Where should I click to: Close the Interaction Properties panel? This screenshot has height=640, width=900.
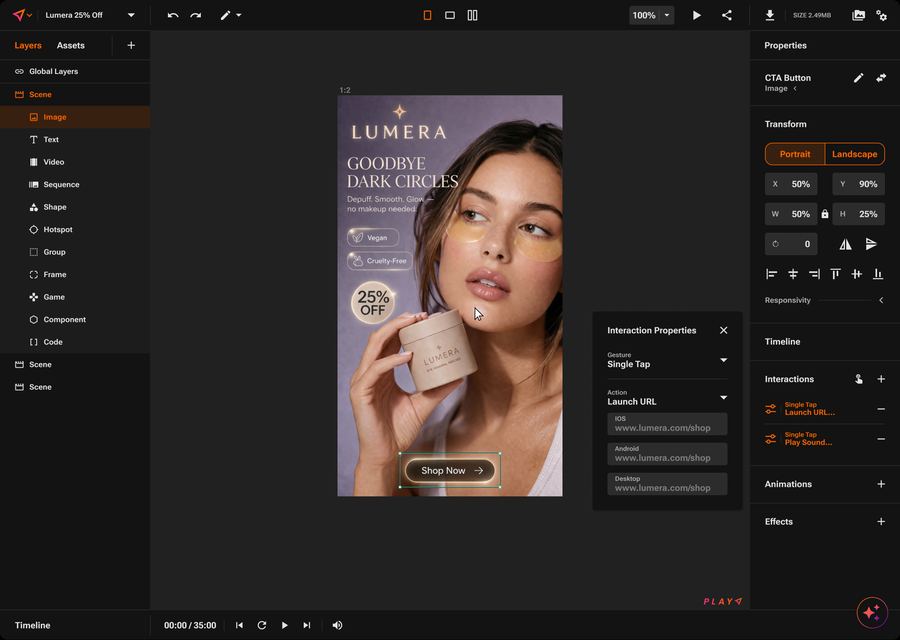point(723,331)
